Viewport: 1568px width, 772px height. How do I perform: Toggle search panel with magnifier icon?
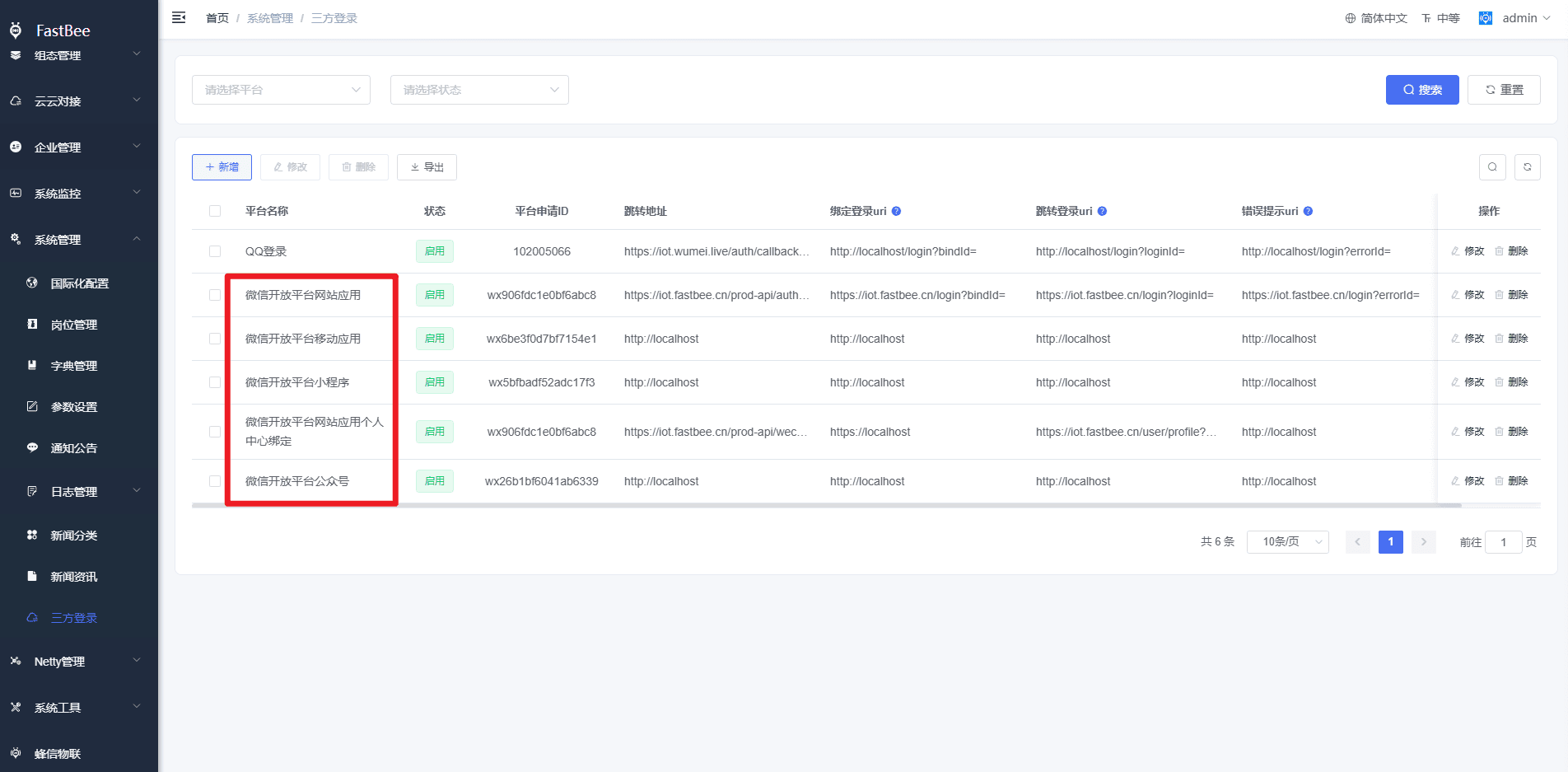(1492, 167)
